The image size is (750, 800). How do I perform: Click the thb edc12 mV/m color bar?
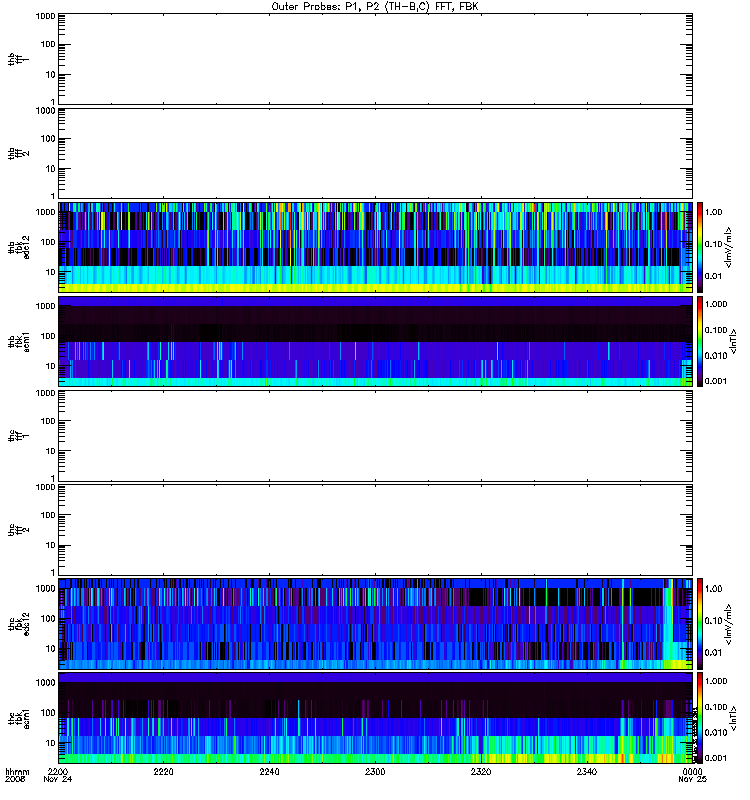coord(700,247)
